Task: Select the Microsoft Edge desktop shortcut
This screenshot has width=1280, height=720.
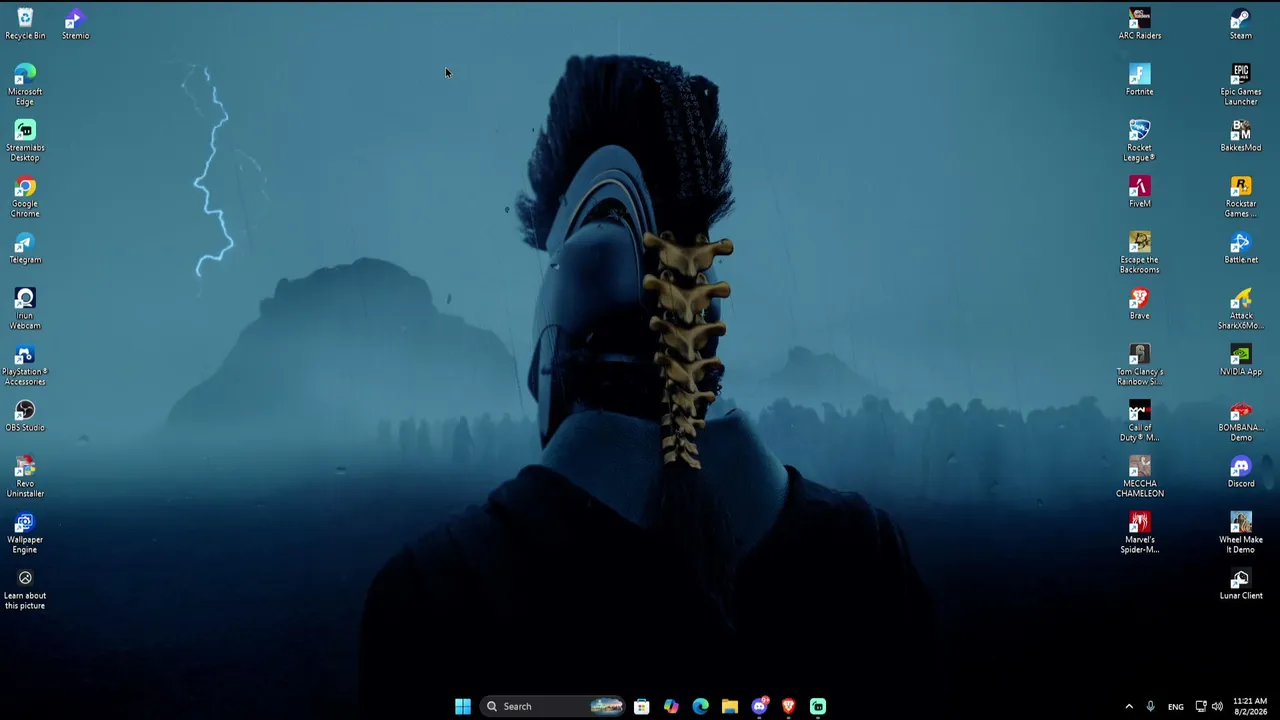Action: click(x=25, y=85)
